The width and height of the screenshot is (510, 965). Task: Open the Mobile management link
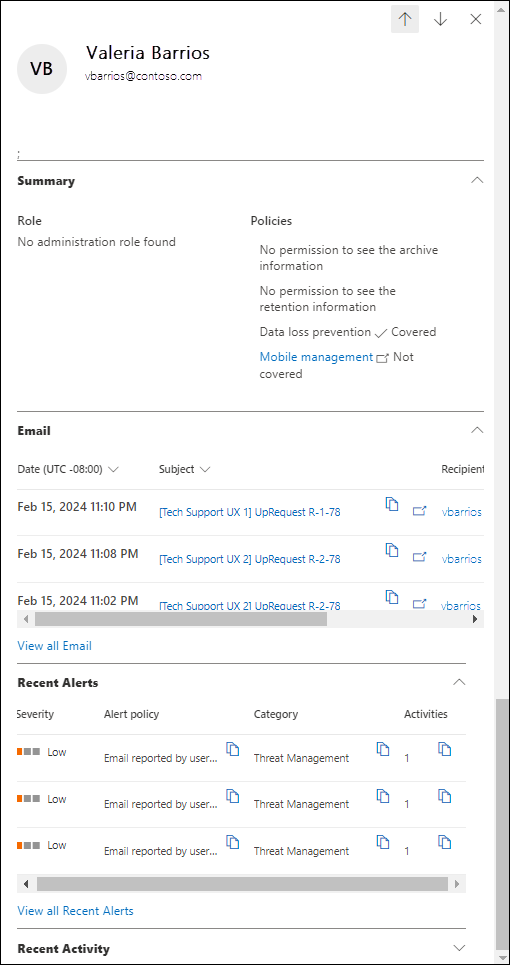(316, 357)
